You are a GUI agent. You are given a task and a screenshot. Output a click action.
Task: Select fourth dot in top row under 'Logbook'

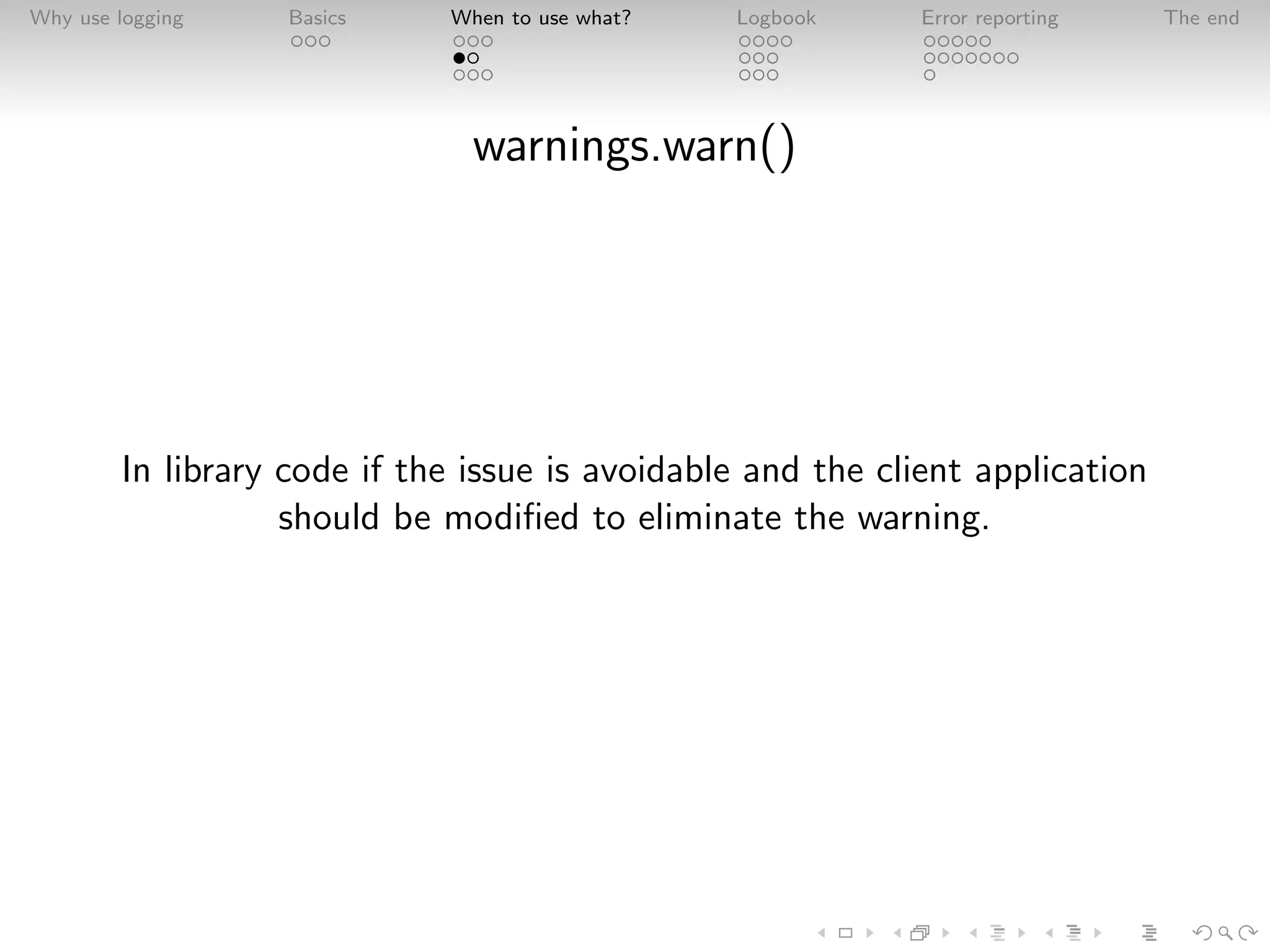(786, 42)
